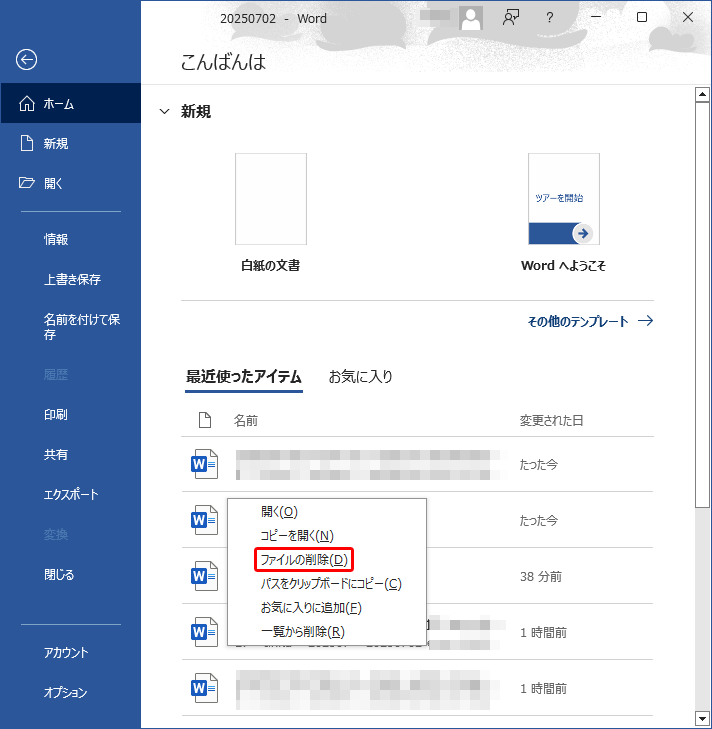Click the vertical scrollbar thumb

pos(702,305)
